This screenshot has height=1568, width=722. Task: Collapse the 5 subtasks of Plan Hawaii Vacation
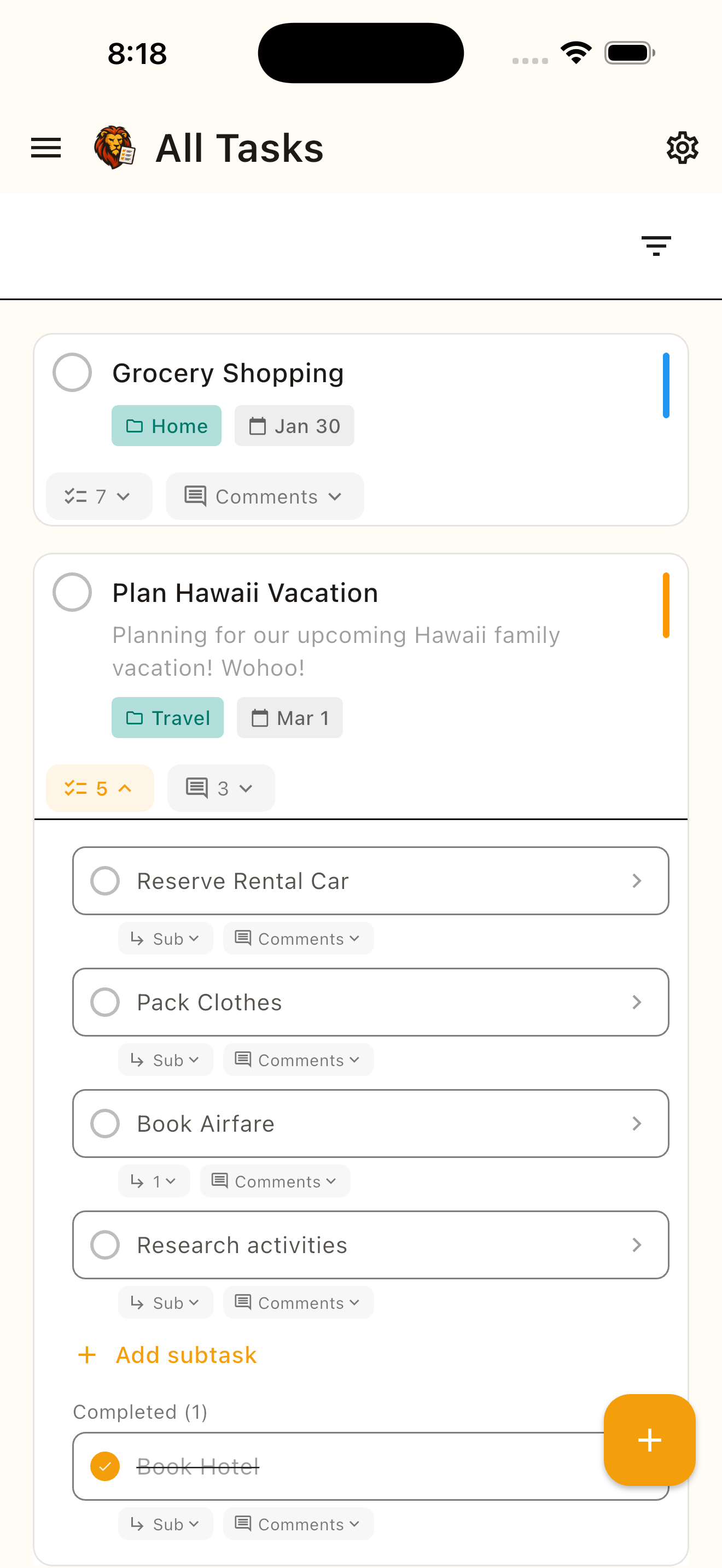click(x=99, y=788)
